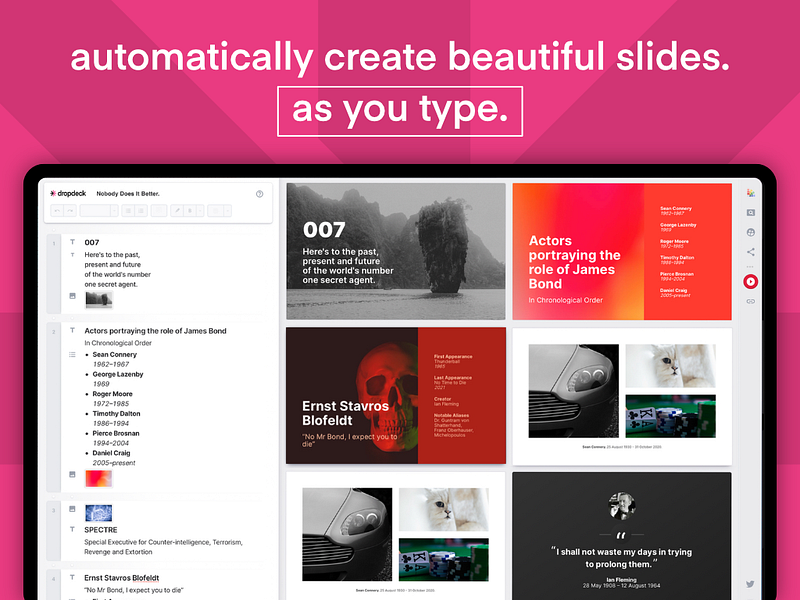Click the T icon beside Ernst Stavros Blofeldt

point(72,578)
